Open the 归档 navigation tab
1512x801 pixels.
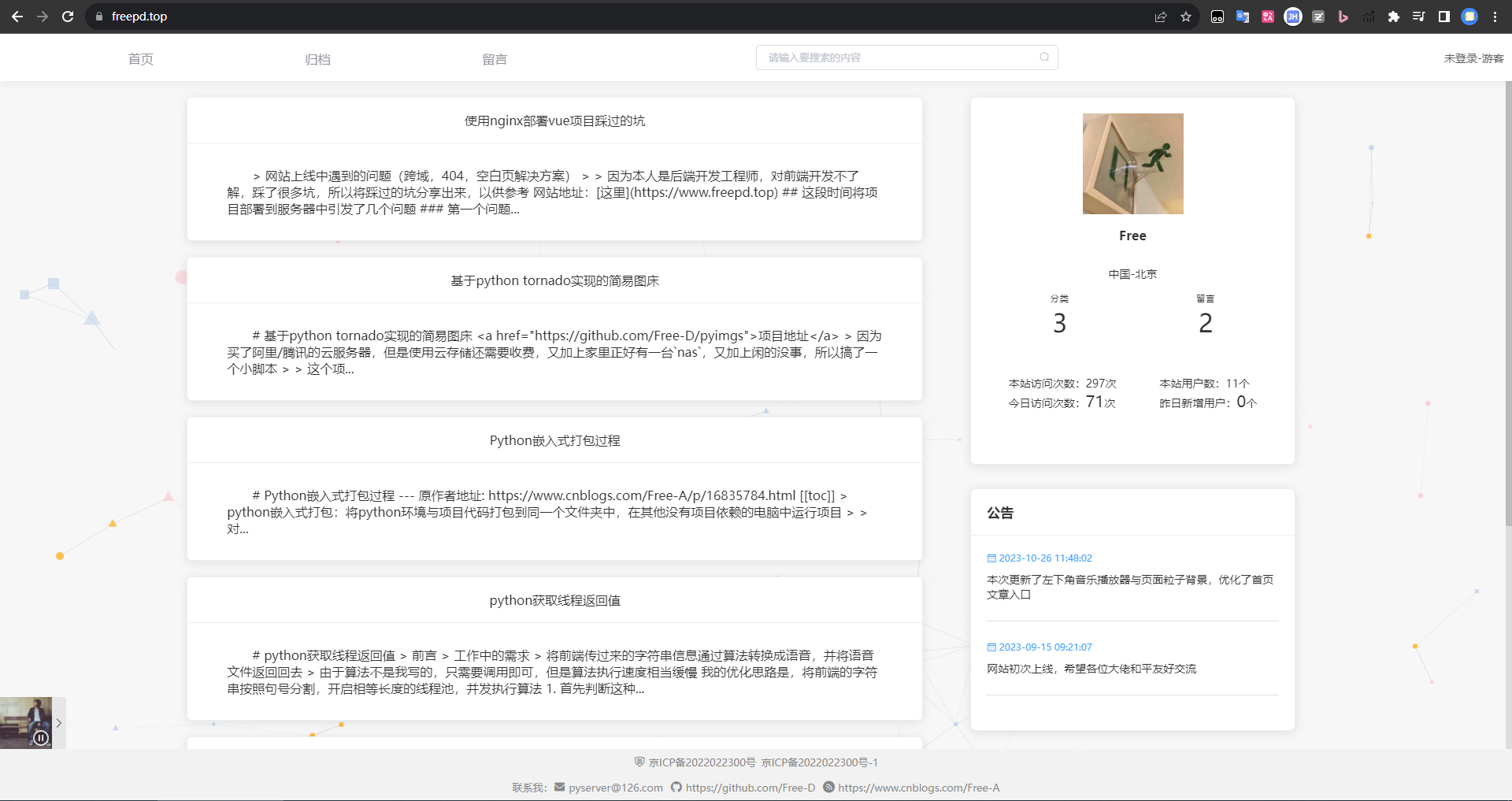point(318,59)
